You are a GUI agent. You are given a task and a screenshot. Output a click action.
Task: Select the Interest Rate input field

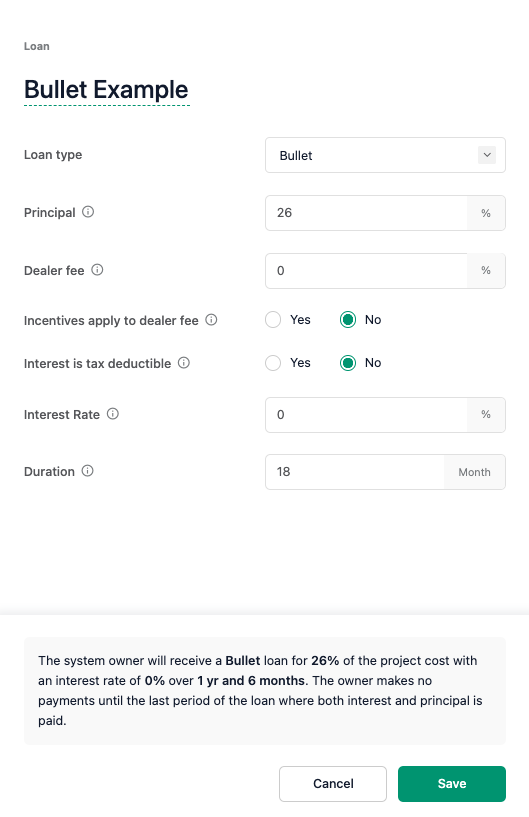[x=366, y=415]
